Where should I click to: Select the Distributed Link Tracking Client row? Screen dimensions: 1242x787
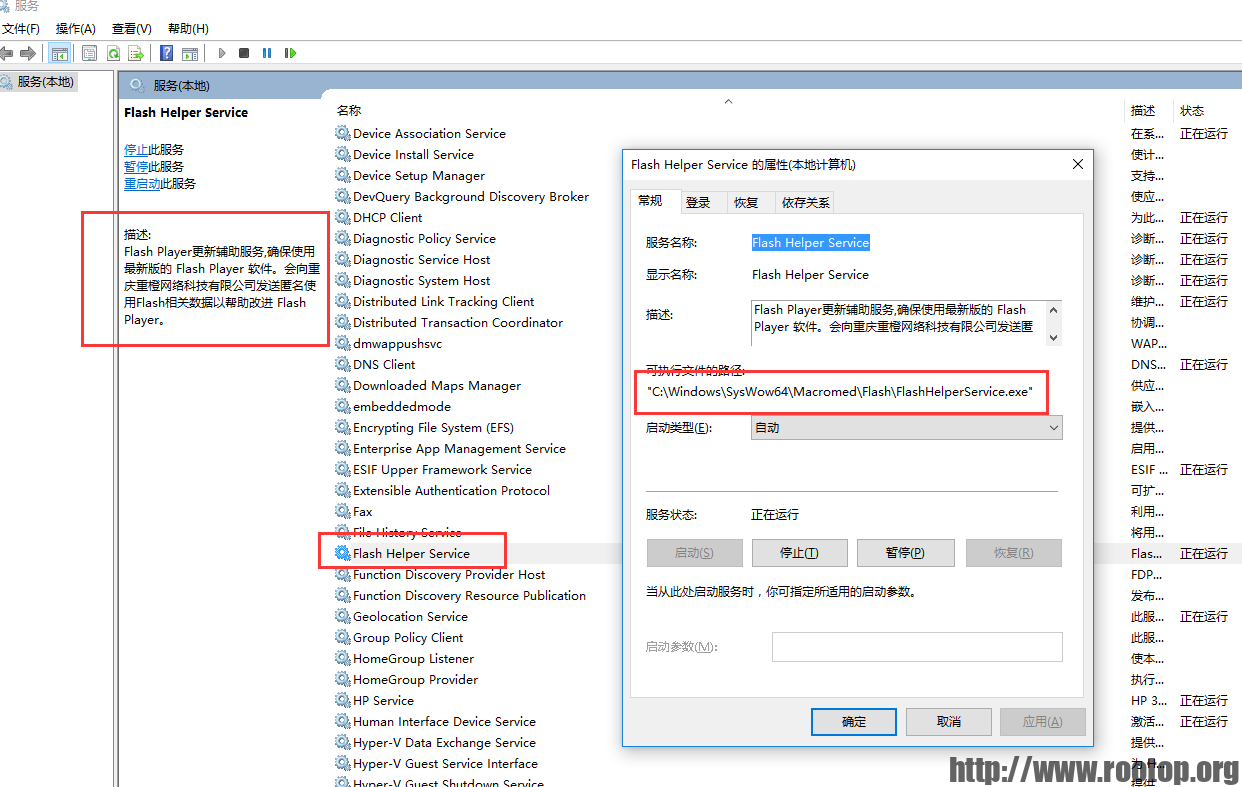click(444, 301)
